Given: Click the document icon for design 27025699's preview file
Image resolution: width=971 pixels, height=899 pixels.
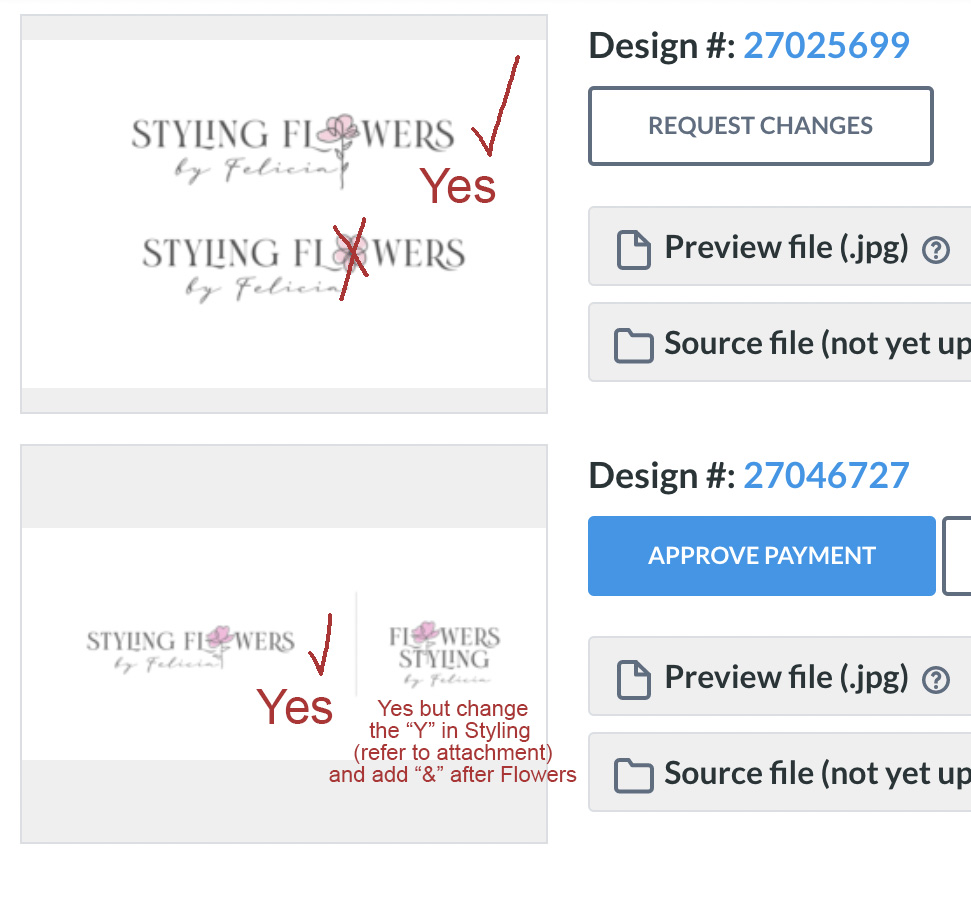Looking at the screenshot, I should click(634, 249).
